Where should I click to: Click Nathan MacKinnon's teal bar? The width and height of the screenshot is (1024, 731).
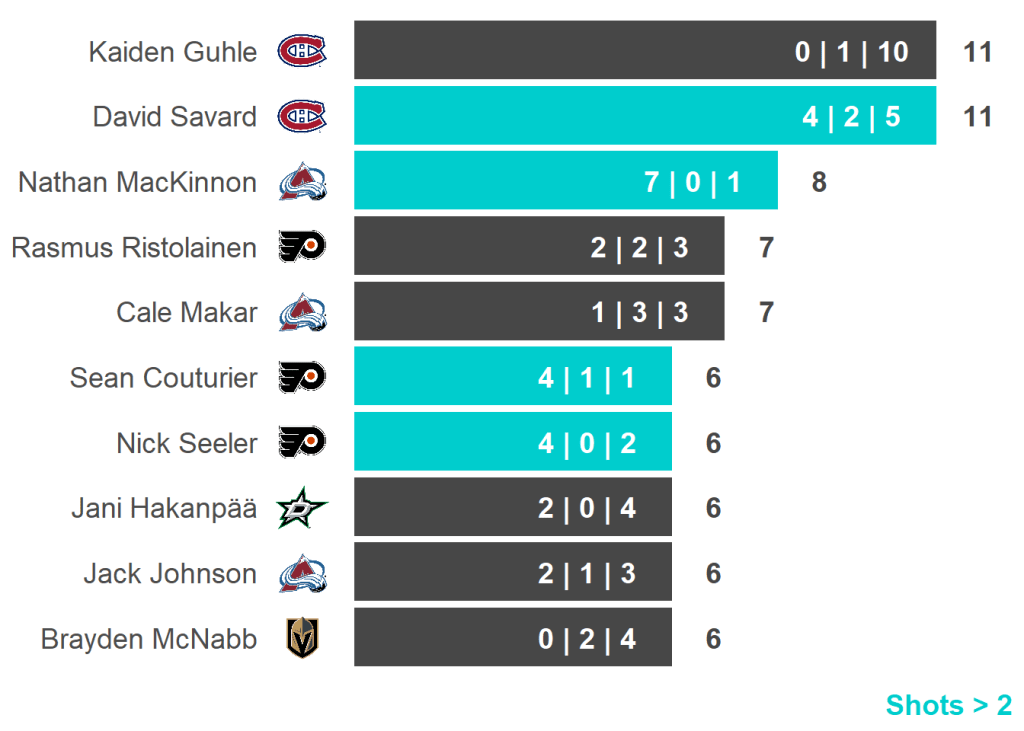565,181
